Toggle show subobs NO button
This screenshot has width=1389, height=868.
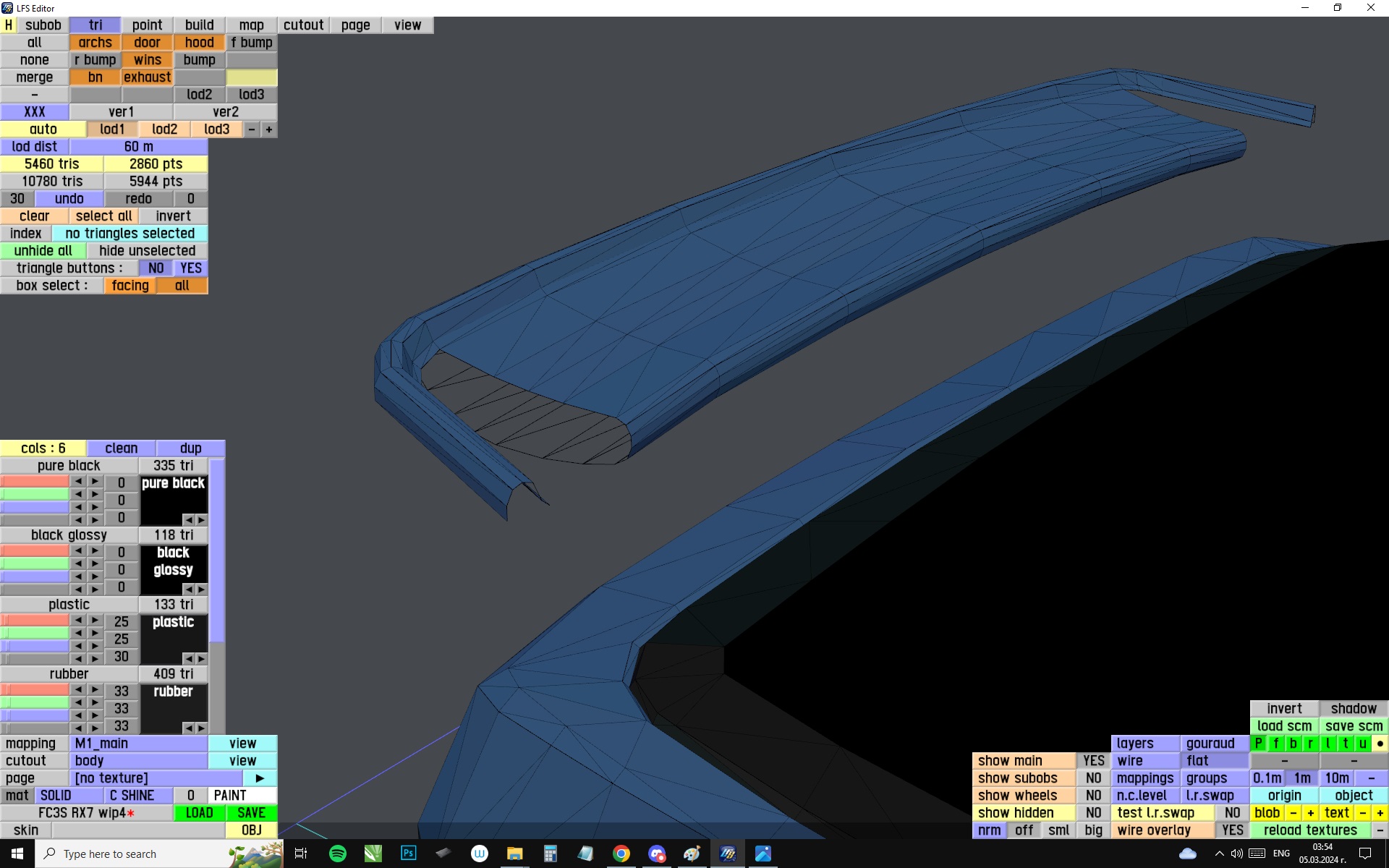[x=1093, y=778]
